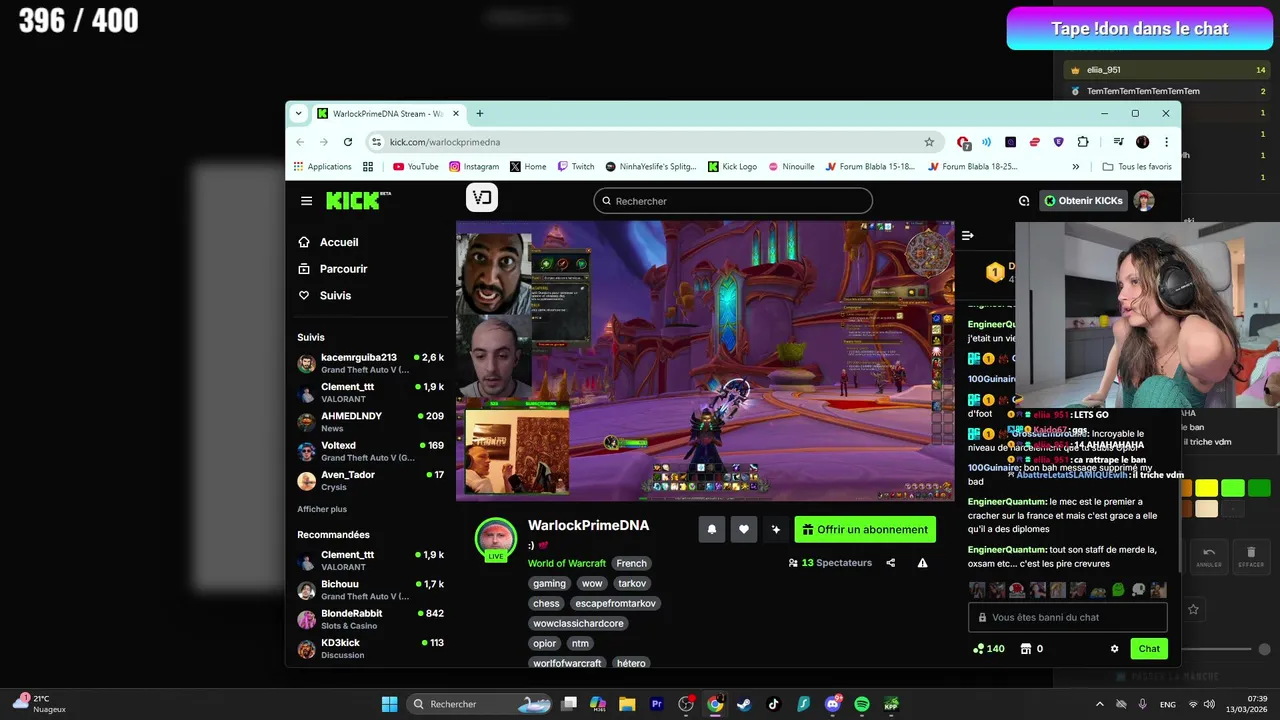Reload the Kick page
Screen dimensions: 1280x720
pos(348,142)
